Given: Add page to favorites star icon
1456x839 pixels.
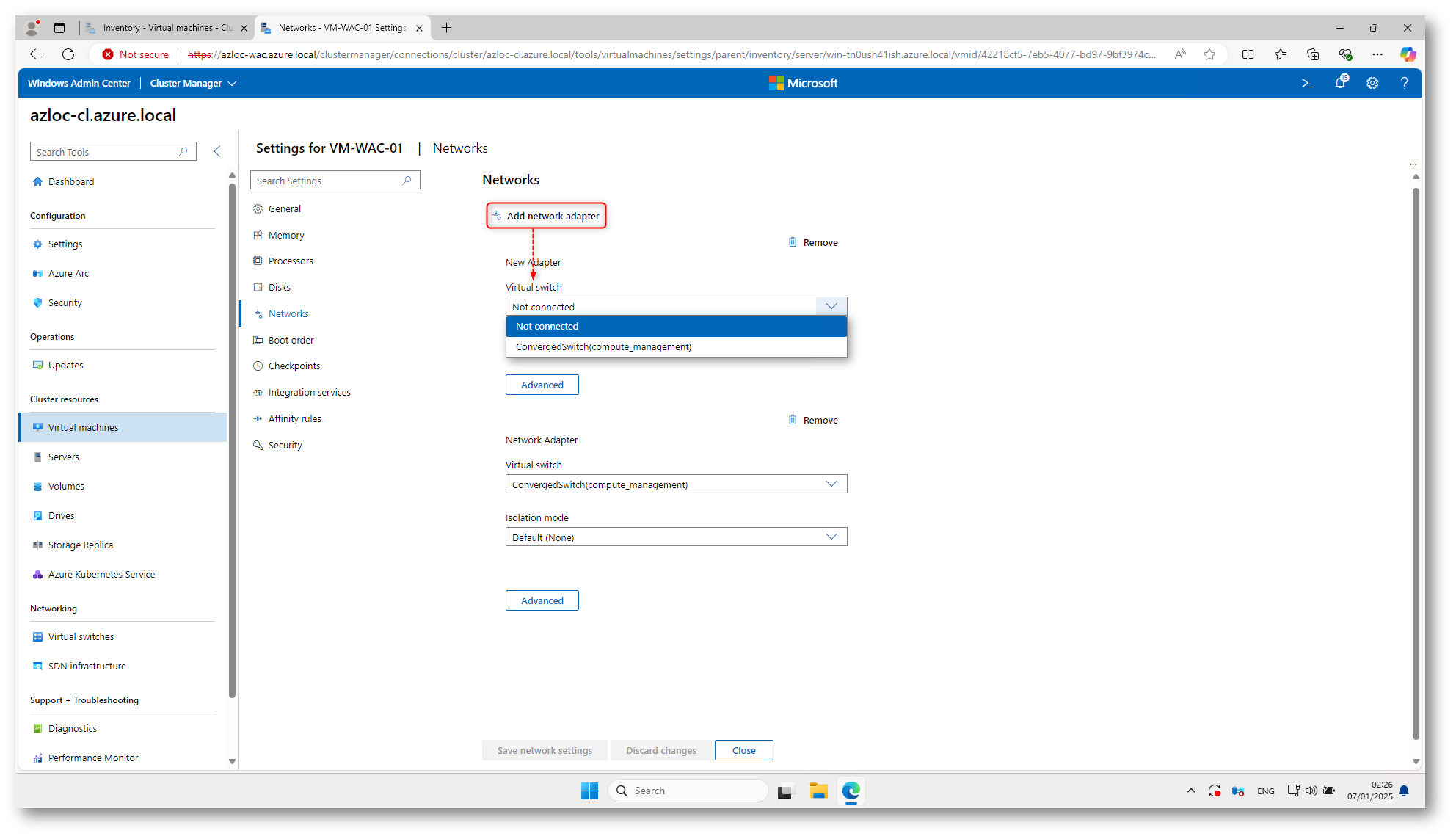Looking at the screenshot, I should (1209, 54).
